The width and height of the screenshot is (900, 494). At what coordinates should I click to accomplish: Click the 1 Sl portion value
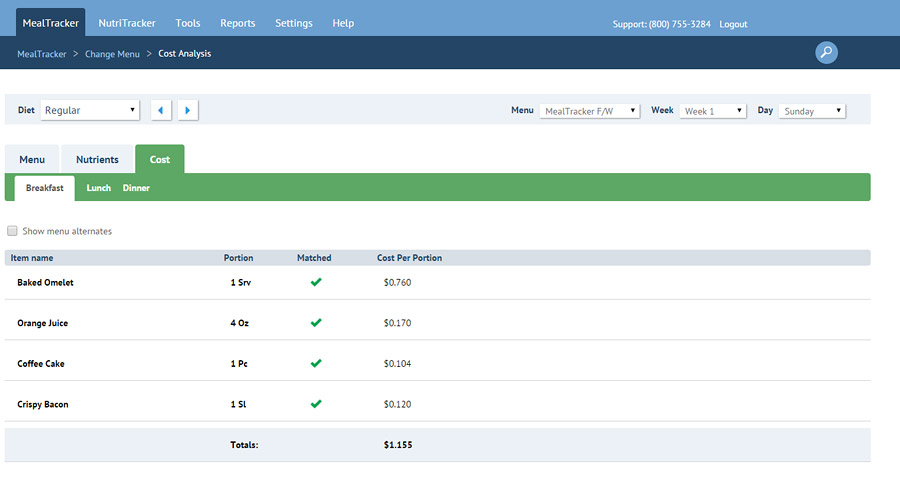click(x=238, y=404)
